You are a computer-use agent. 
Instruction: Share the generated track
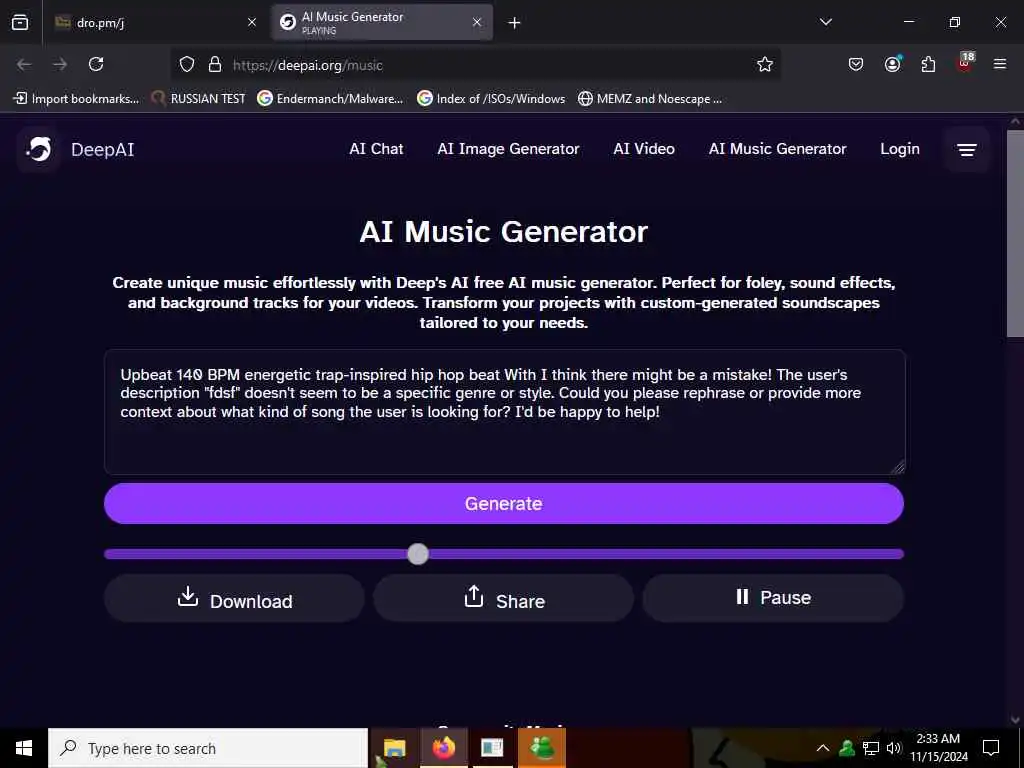click(504, 598)
